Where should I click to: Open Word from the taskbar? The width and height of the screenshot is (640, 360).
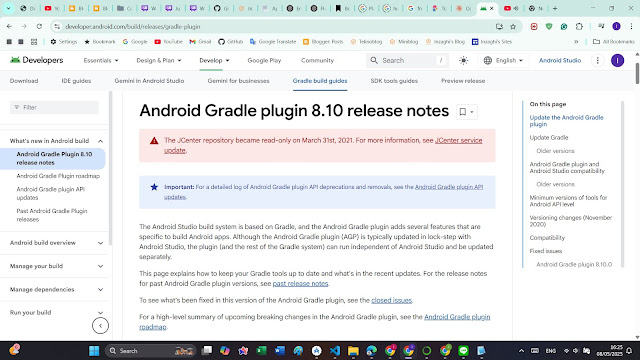point(280,351)
